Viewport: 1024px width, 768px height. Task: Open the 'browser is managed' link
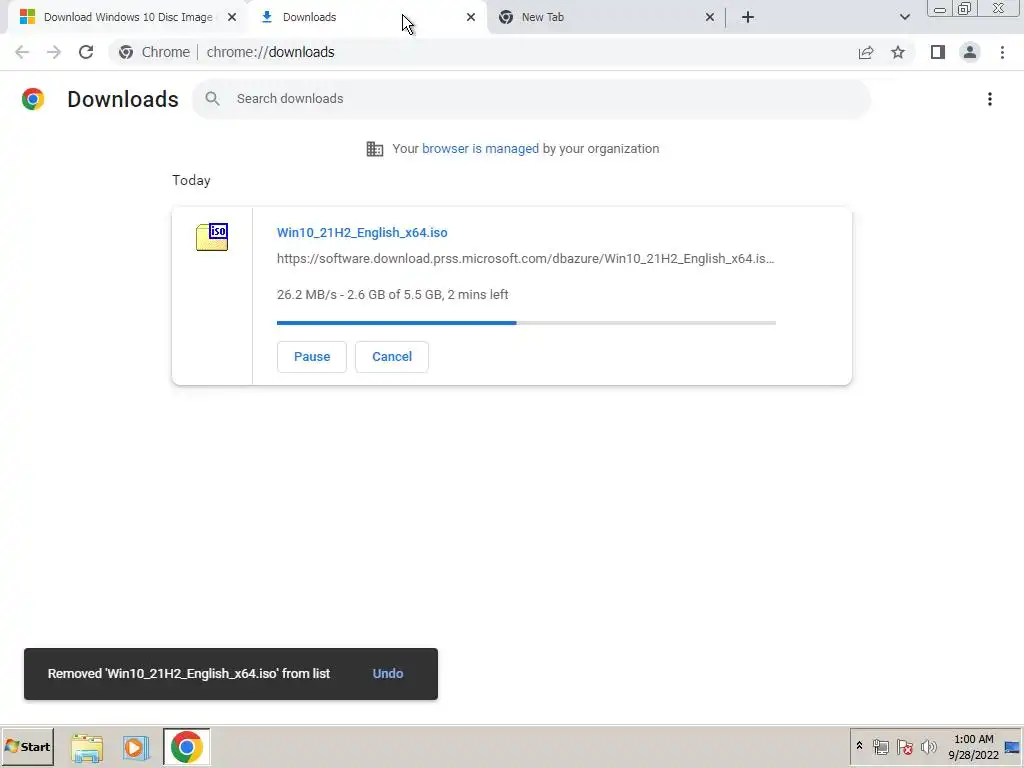[x=481, y=149]
